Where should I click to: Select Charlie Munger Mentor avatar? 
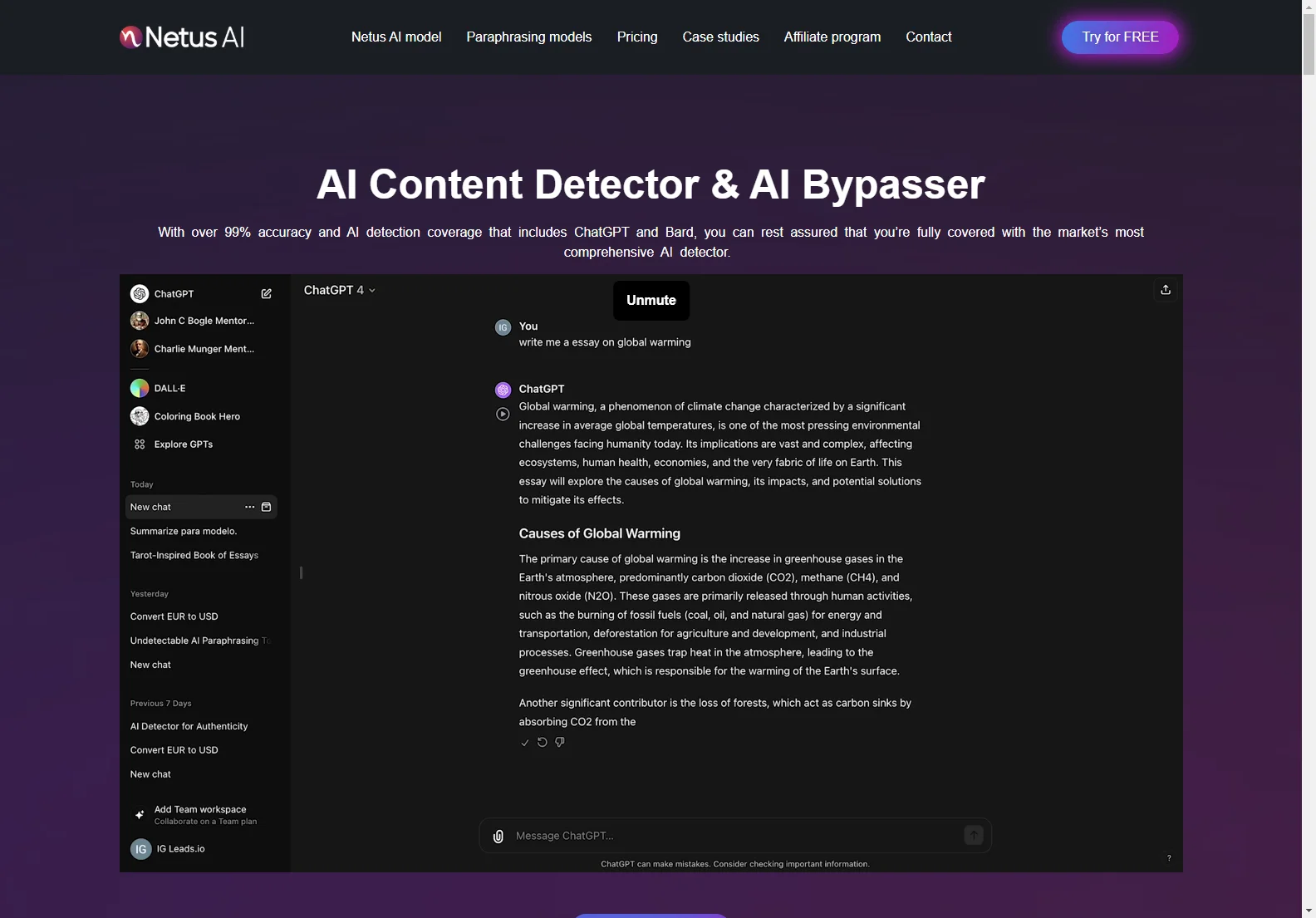[x=140, y=349]
